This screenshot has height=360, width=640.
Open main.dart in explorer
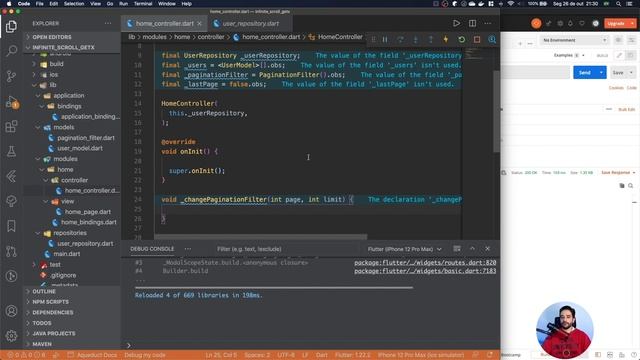point(67,254)
